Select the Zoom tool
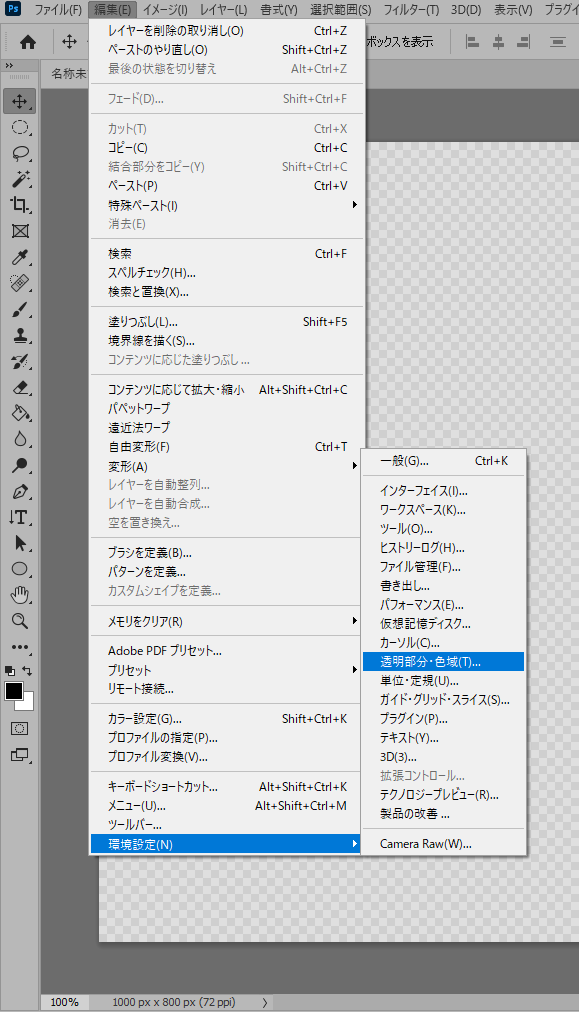The image size is (579, 1012). pos(20,621)
